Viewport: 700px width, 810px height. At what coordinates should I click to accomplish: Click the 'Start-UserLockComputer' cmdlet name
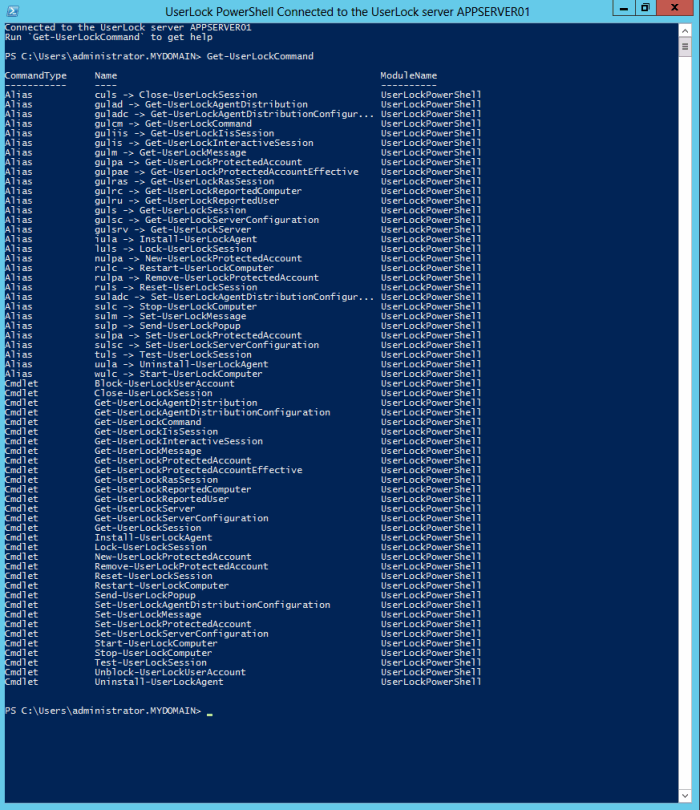(156, 644)
